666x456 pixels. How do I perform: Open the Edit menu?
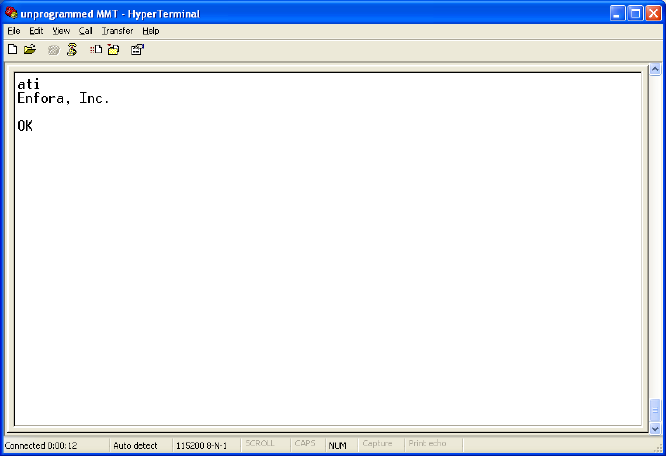(36, 31)
